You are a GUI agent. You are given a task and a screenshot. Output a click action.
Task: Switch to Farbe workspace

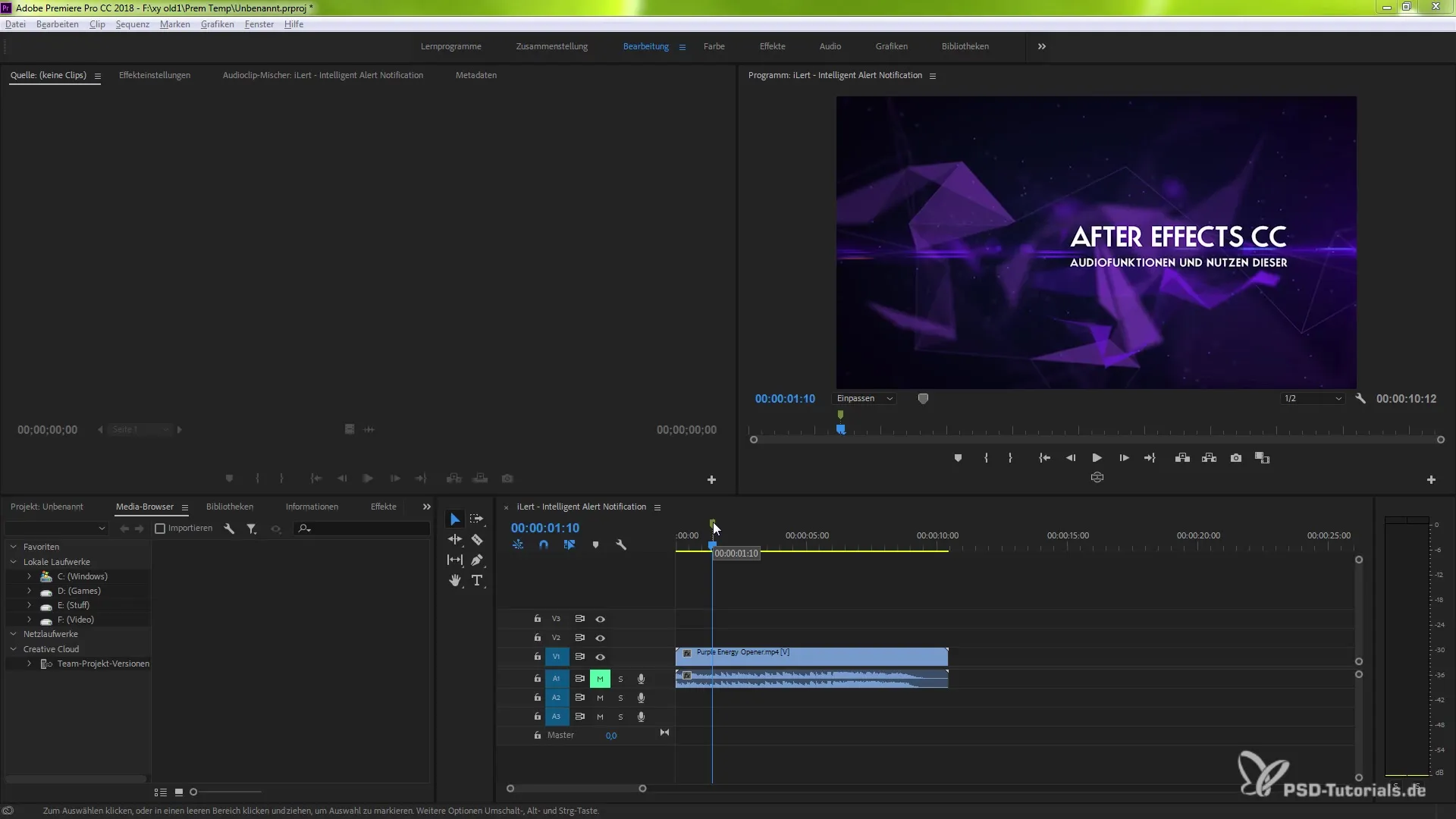714,46
